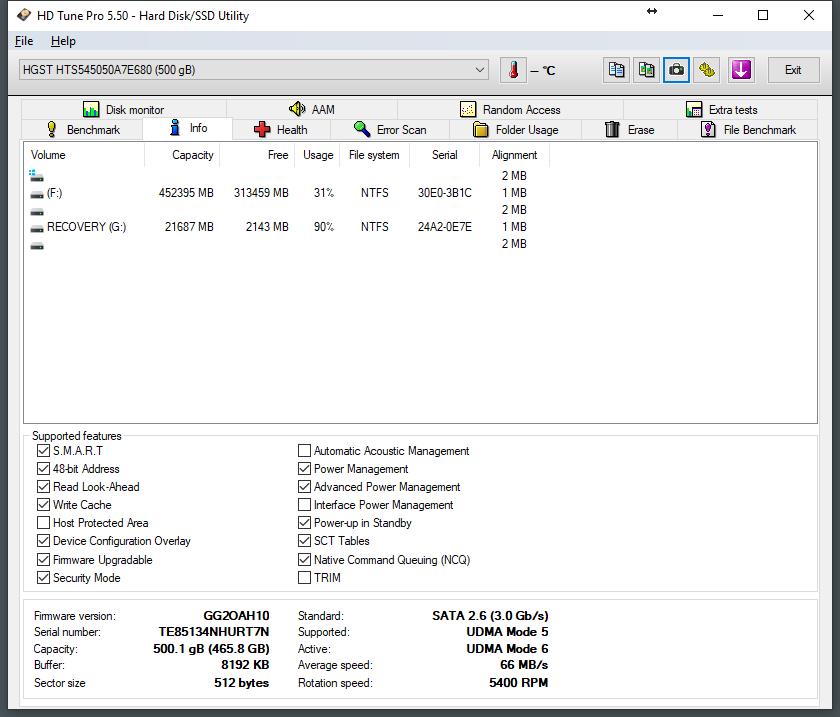Click the copy text to clipboard icon

tap(617, 70)
